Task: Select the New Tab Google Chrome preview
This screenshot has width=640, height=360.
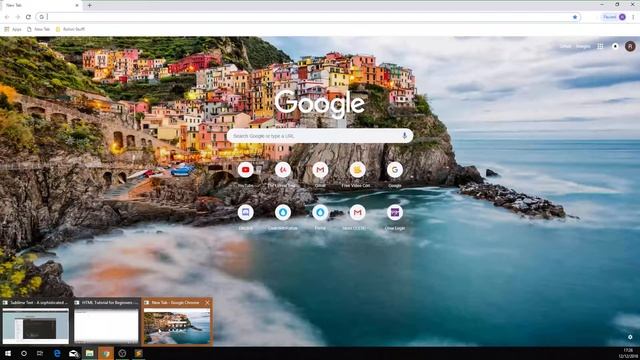Action: tap(177, 321)
